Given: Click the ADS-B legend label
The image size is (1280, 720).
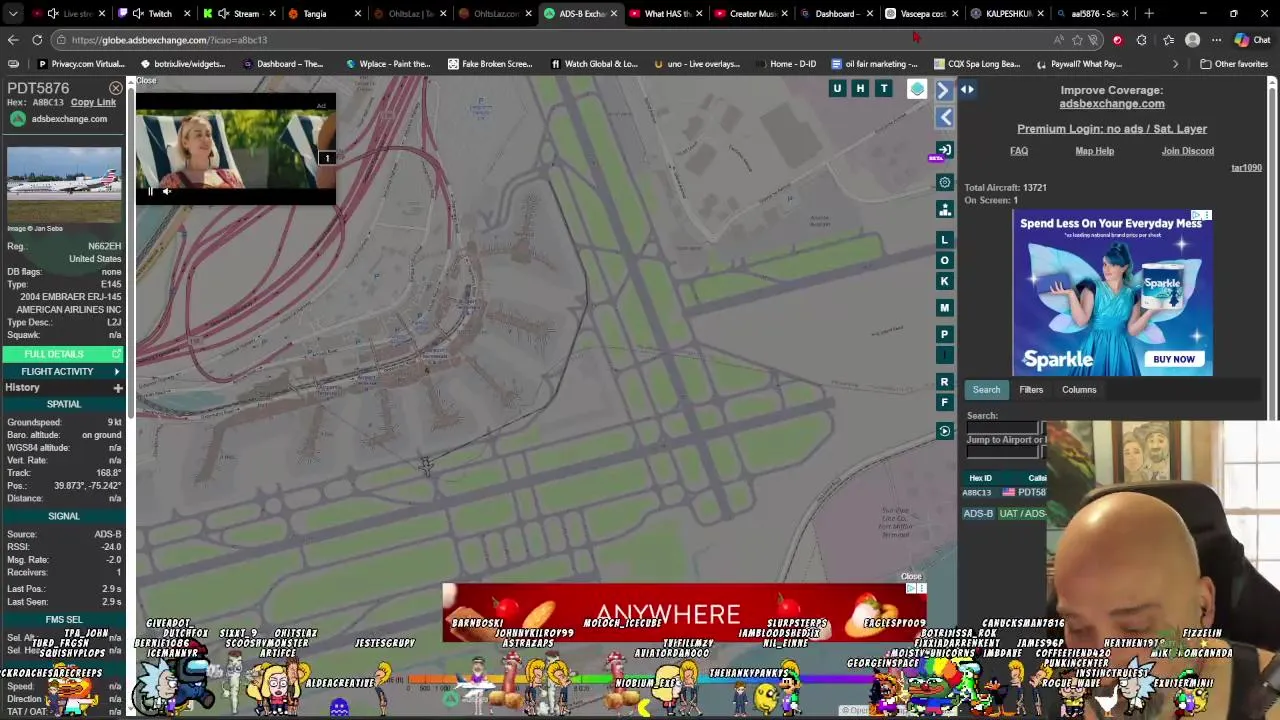Looking at the screenshot, I should pyautogui.click(x=978, y=514).
